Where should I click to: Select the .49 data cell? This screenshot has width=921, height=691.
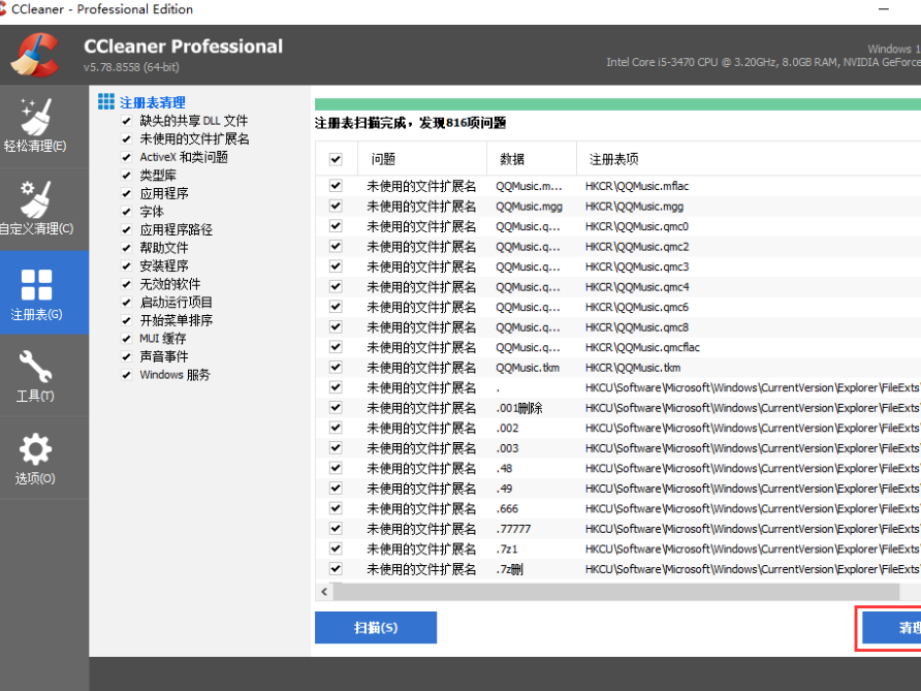pos(505,489)
